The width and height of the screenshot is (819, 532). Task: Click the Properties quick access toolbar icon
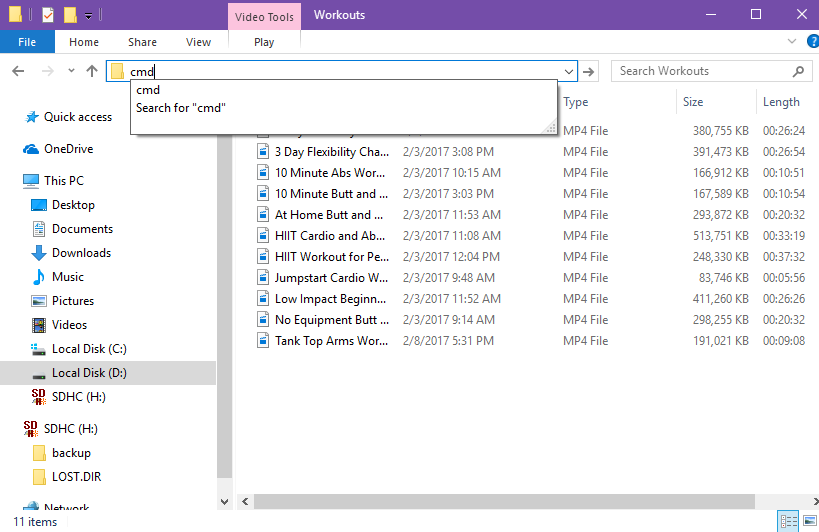[48, 15]
